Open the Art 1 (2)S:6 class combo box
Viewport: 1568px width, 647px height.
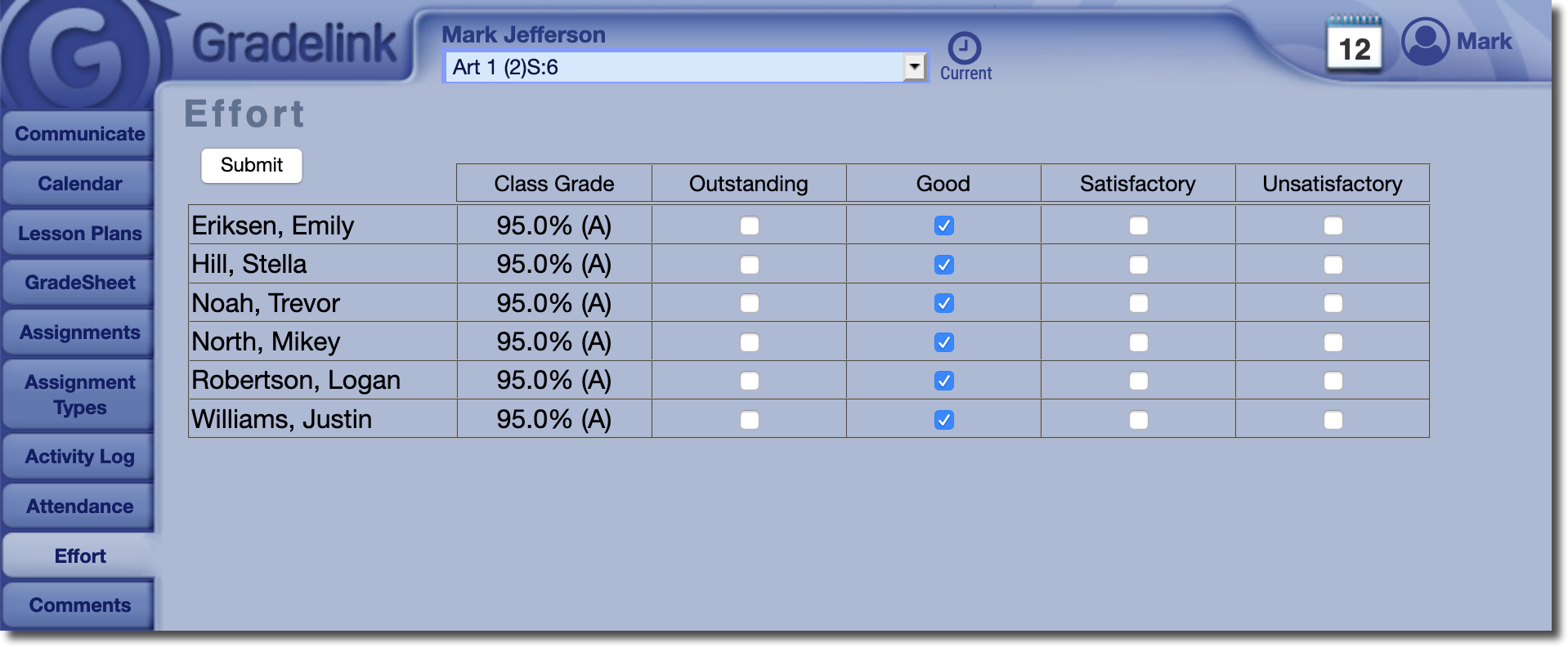point(675,67)
